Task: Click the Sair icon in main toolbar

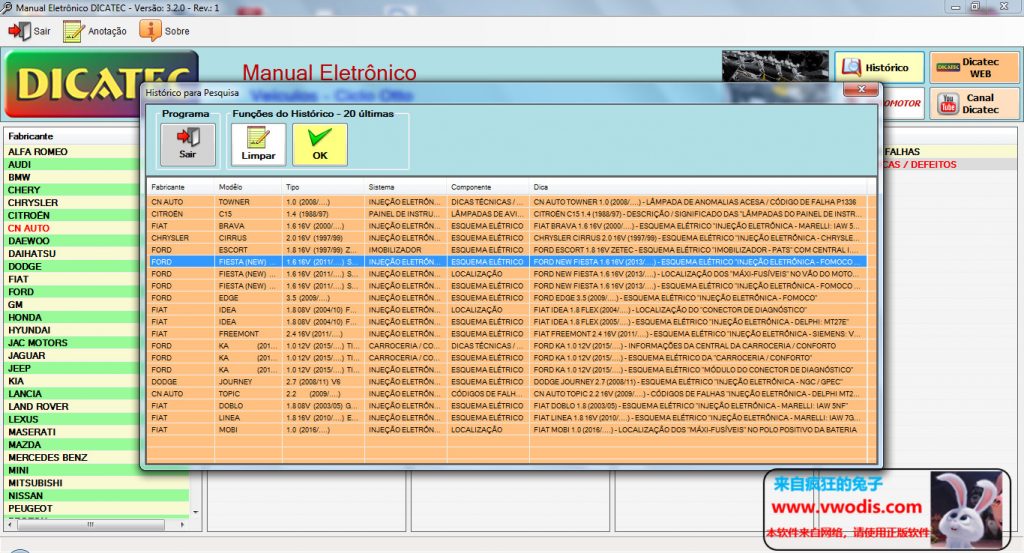Action: click(20, 31)
